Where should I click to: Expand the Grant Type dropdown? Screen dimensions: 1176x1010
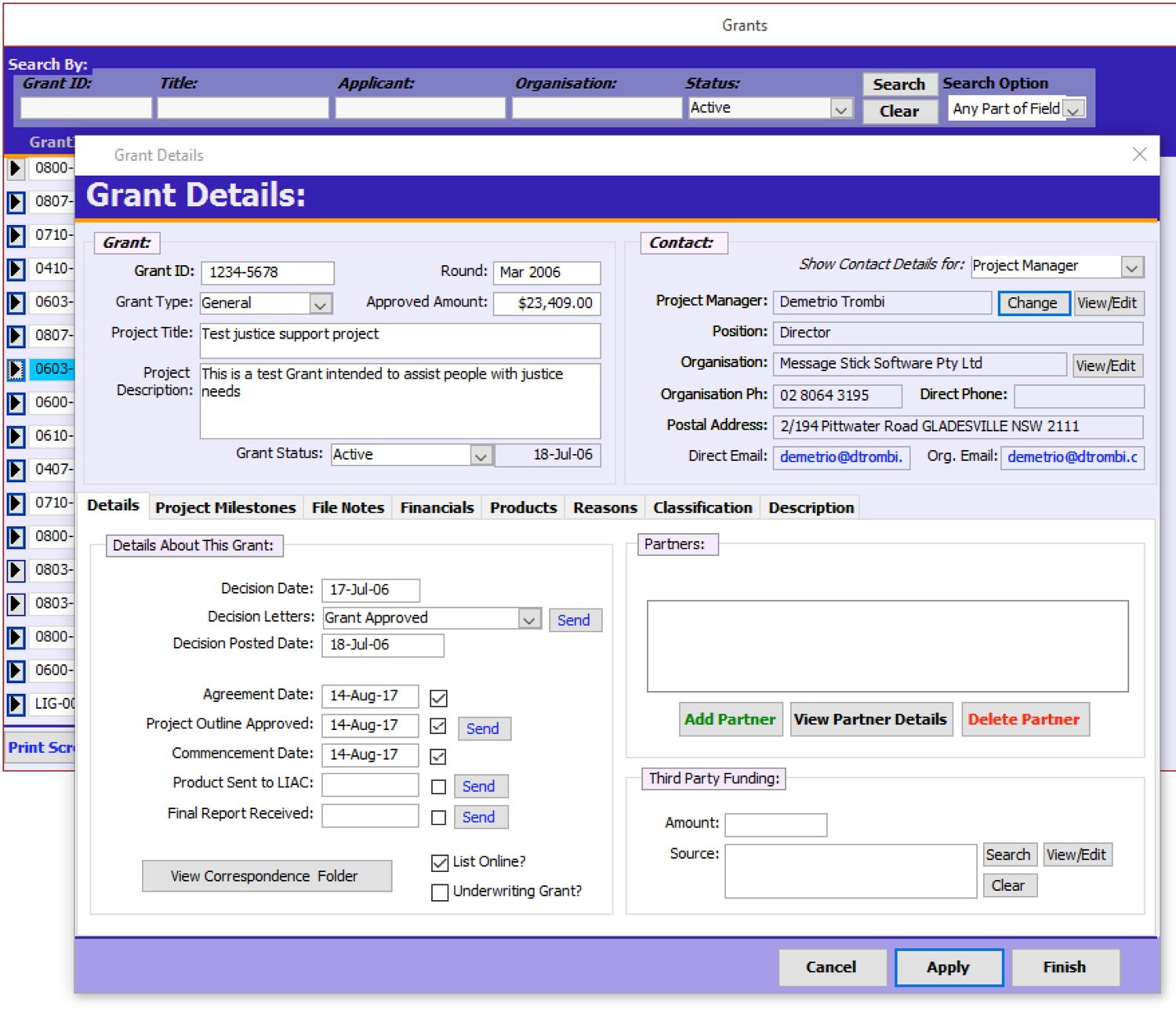[320, 303]
